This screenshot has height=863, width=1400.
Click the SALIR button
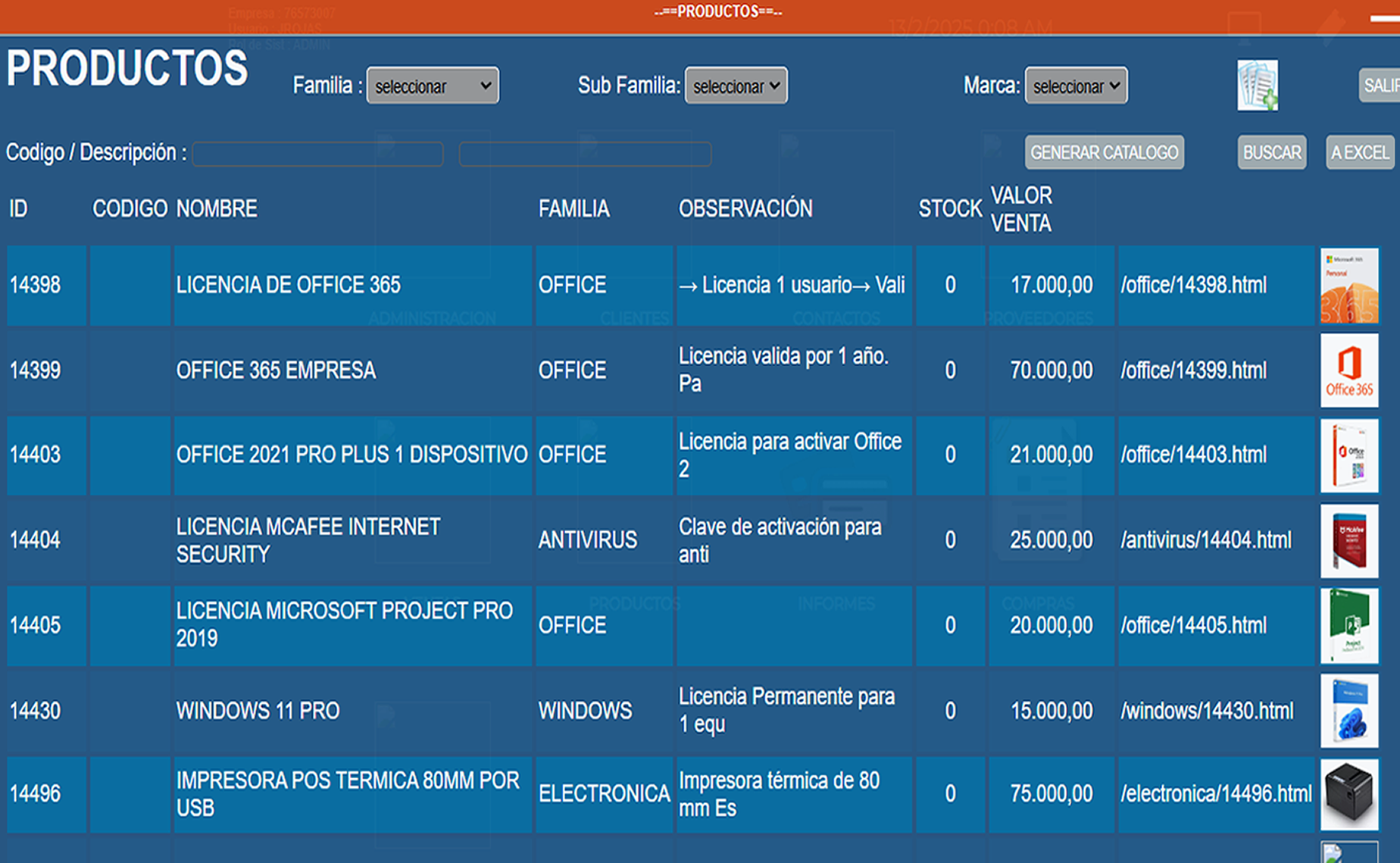coord(1380,86)
